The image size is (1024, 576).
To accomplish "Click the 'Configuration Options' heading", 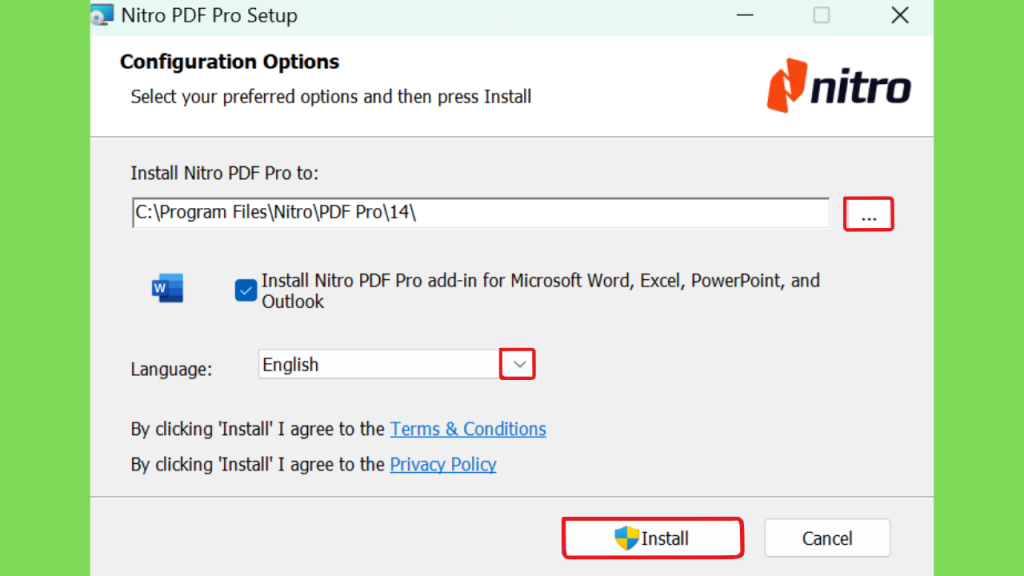I will tap(229, 62).
